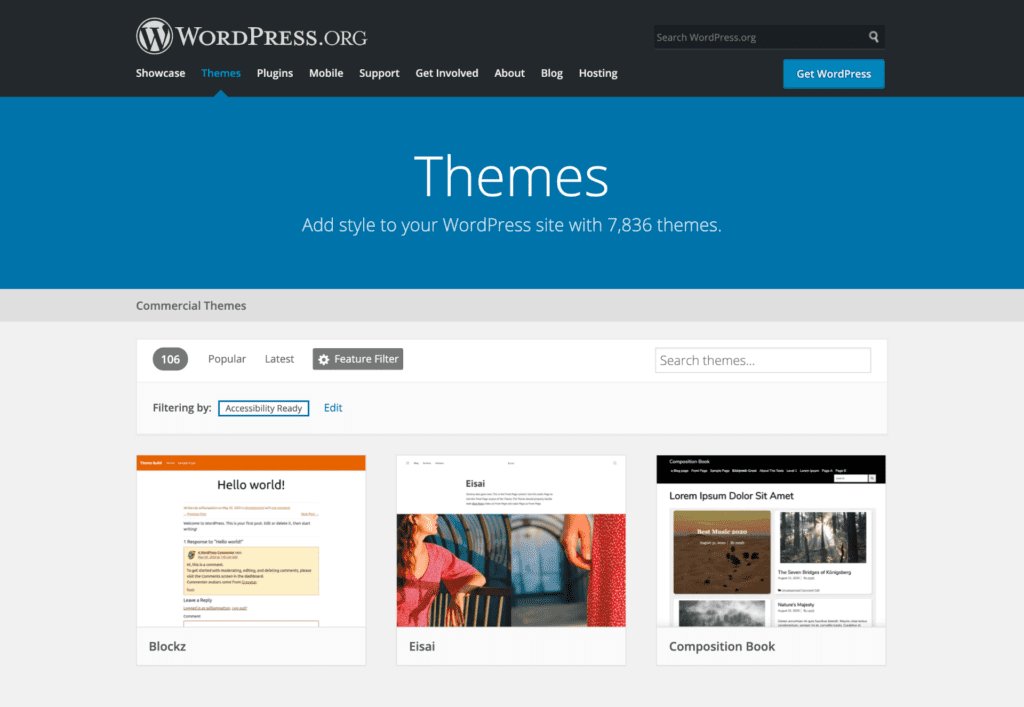
Task: Open the Mobile navigation link
Action: point(326,73)
